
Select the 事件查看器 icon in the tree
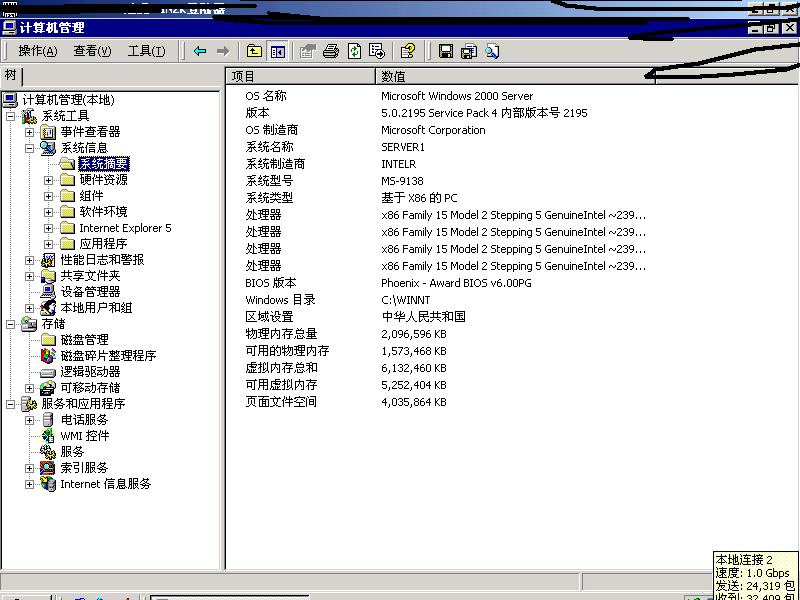tap(48, 132)
